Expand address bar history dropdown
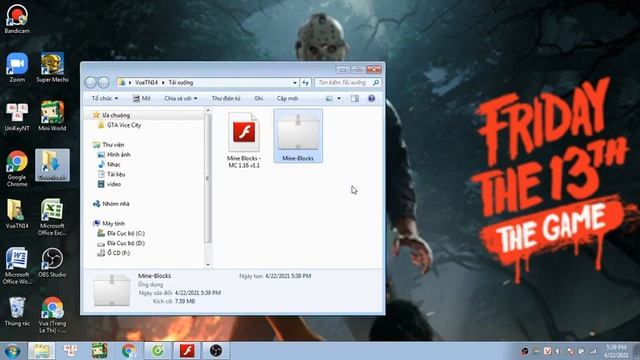The image size is (640, 360). pos(295,82)
